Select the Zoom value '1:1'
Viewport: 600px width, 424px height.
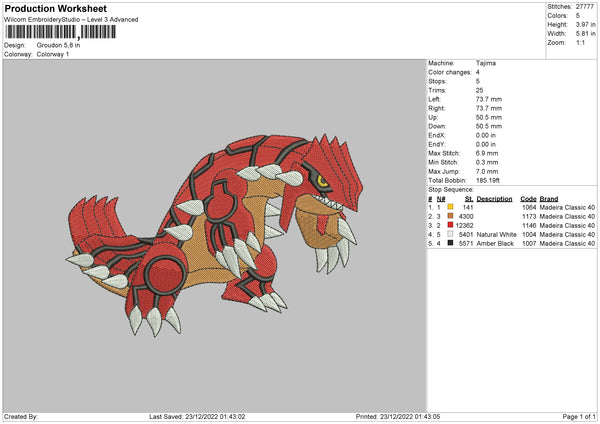coord(580,42)
